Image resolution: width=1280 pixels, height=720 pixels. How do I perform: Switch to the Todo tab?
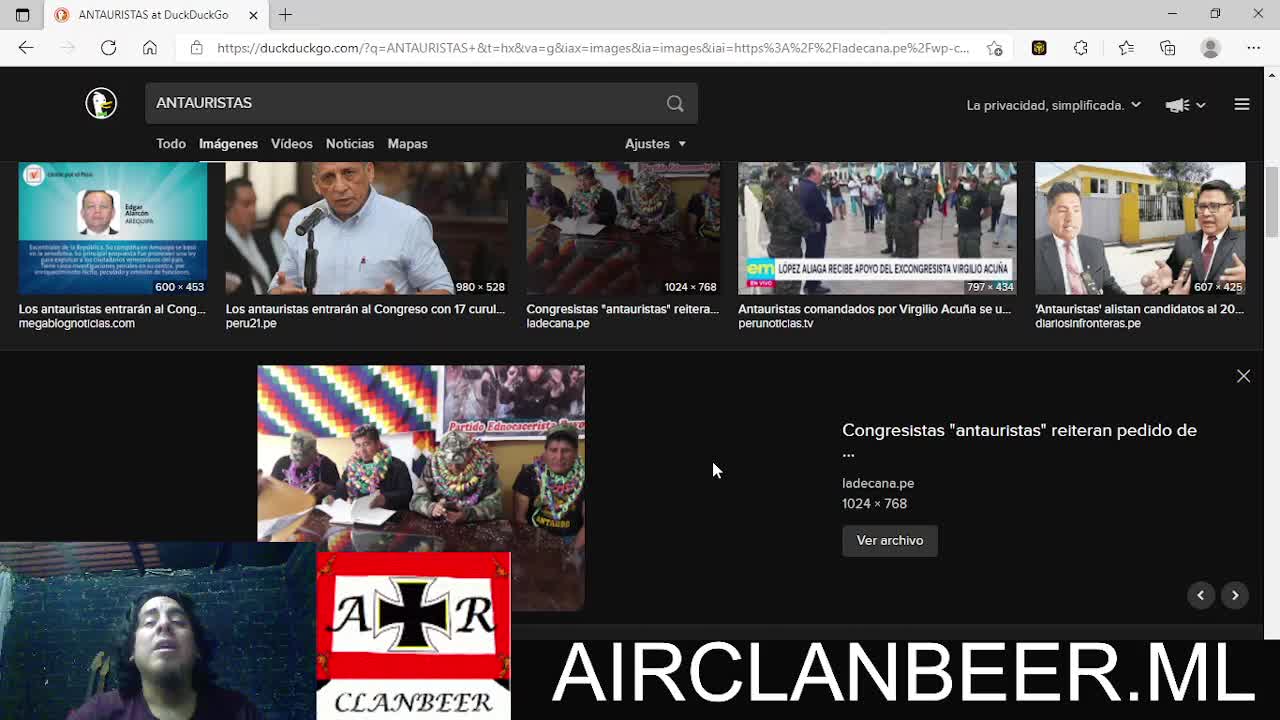tap(171, 144)
